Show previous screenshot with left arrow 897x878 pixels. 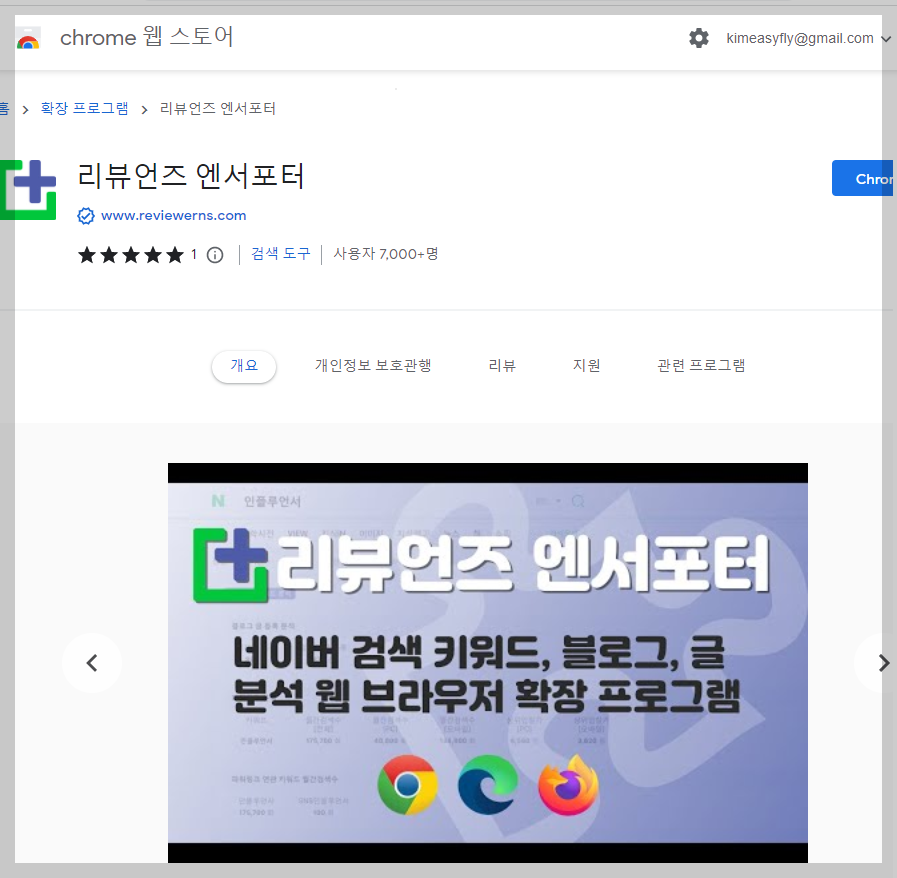coord(92,663)
